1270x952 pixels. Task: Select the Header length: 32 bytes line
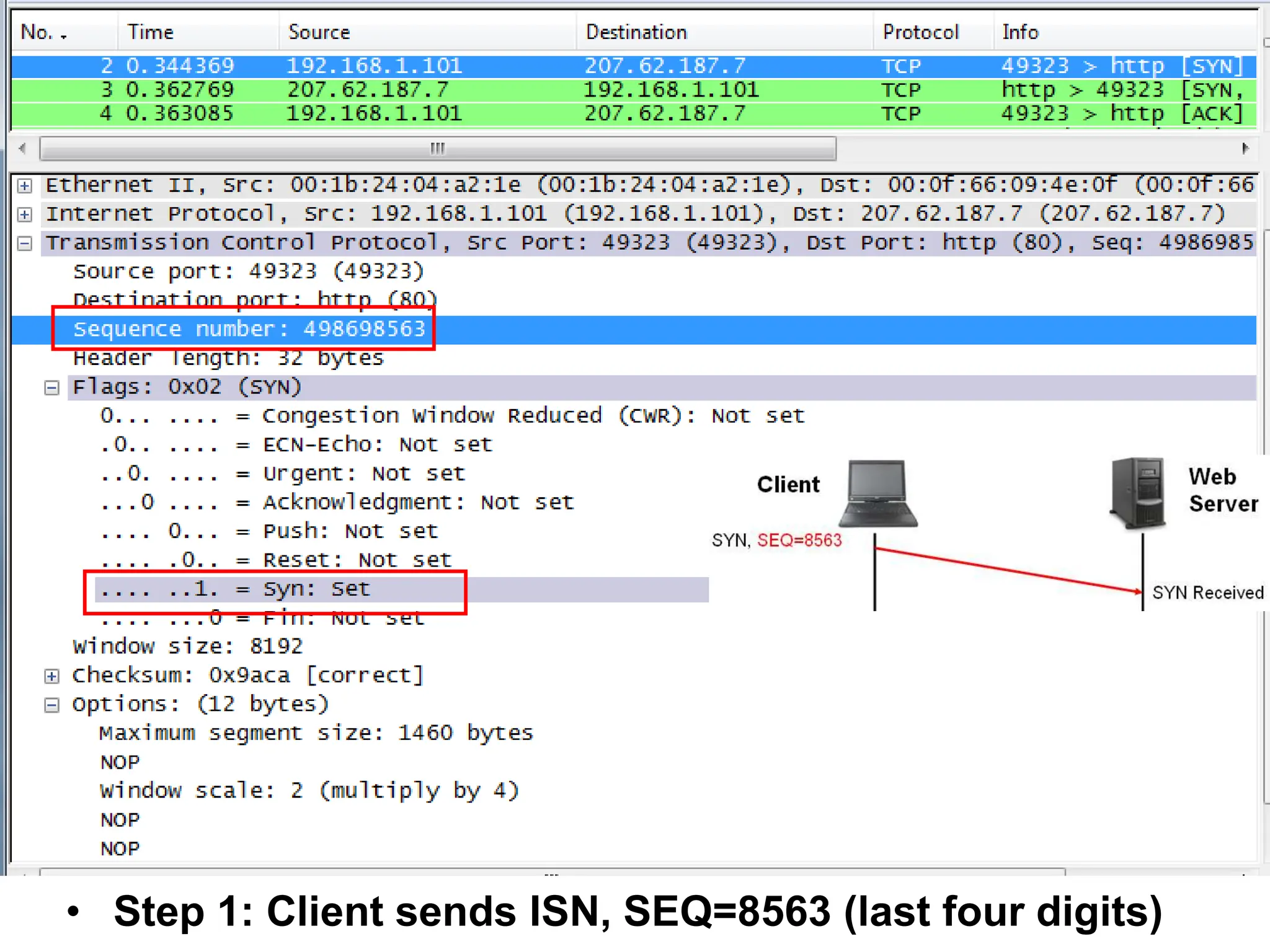228,358
